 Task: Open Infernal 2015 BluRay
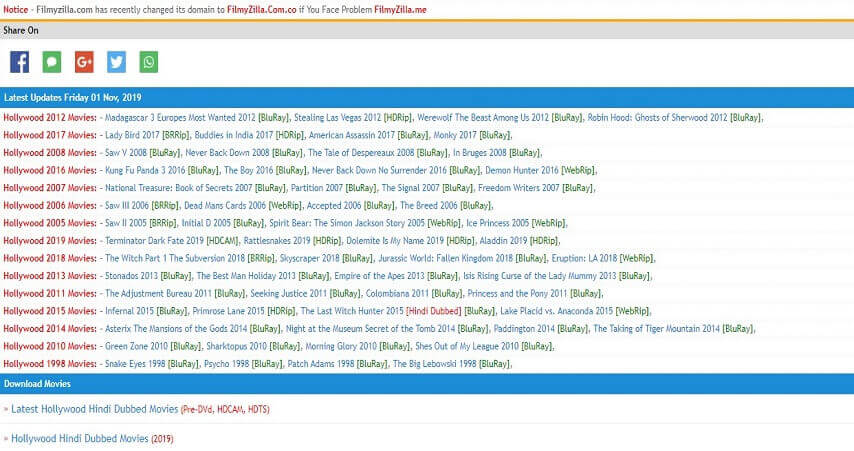click(146, 311)
